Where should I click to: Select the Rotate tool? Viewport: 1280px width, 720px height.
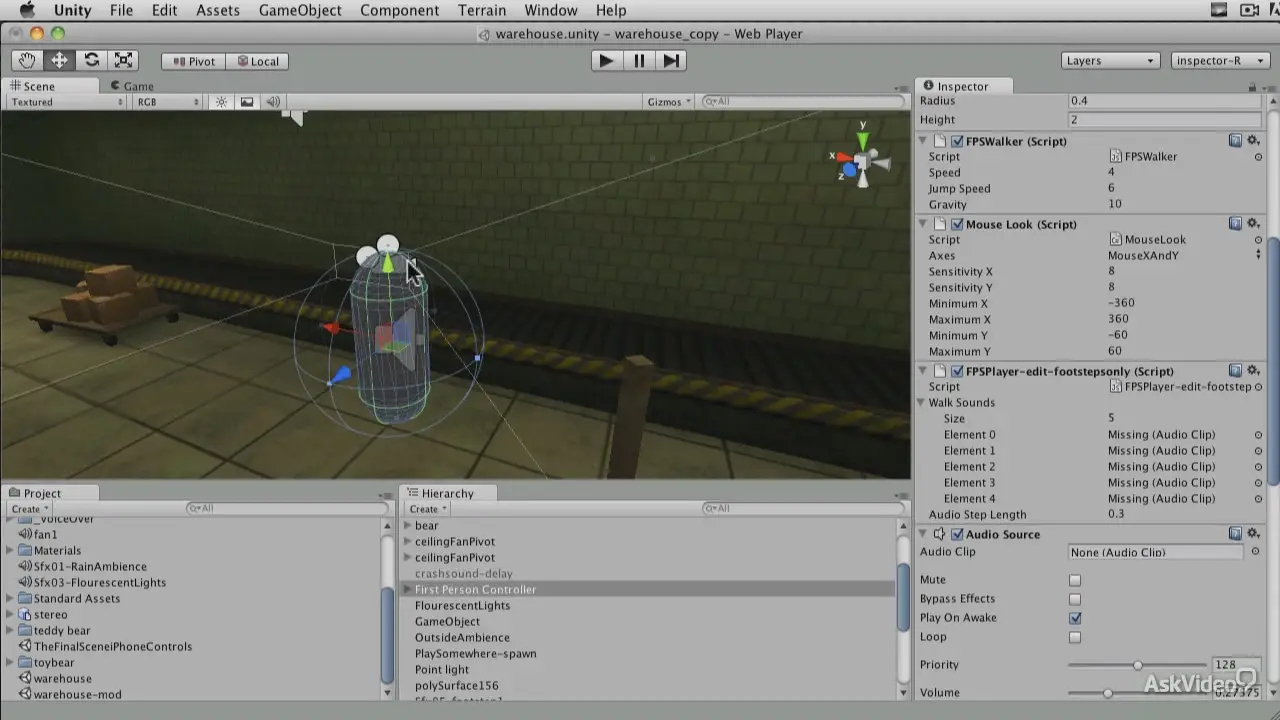tap(91, 61)
